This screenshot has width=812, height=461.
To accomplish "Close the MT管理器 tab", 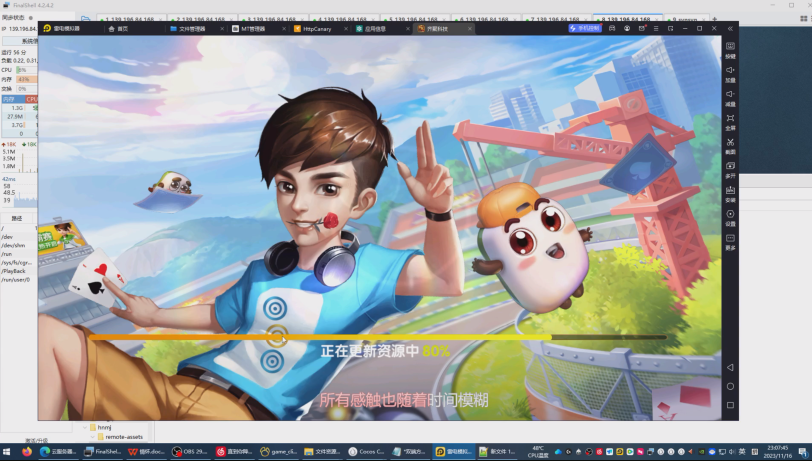I will pyautogui.click(x=284, y=29).
